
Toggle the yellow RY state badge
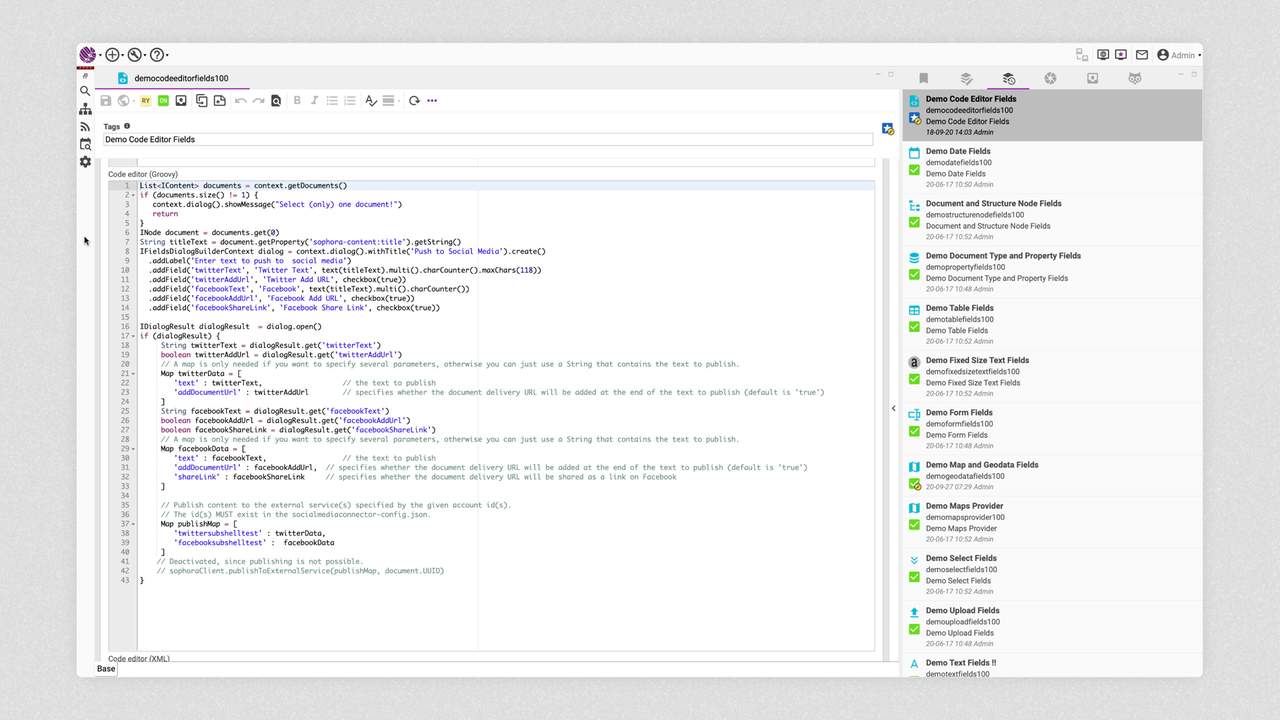click(145, 100)
